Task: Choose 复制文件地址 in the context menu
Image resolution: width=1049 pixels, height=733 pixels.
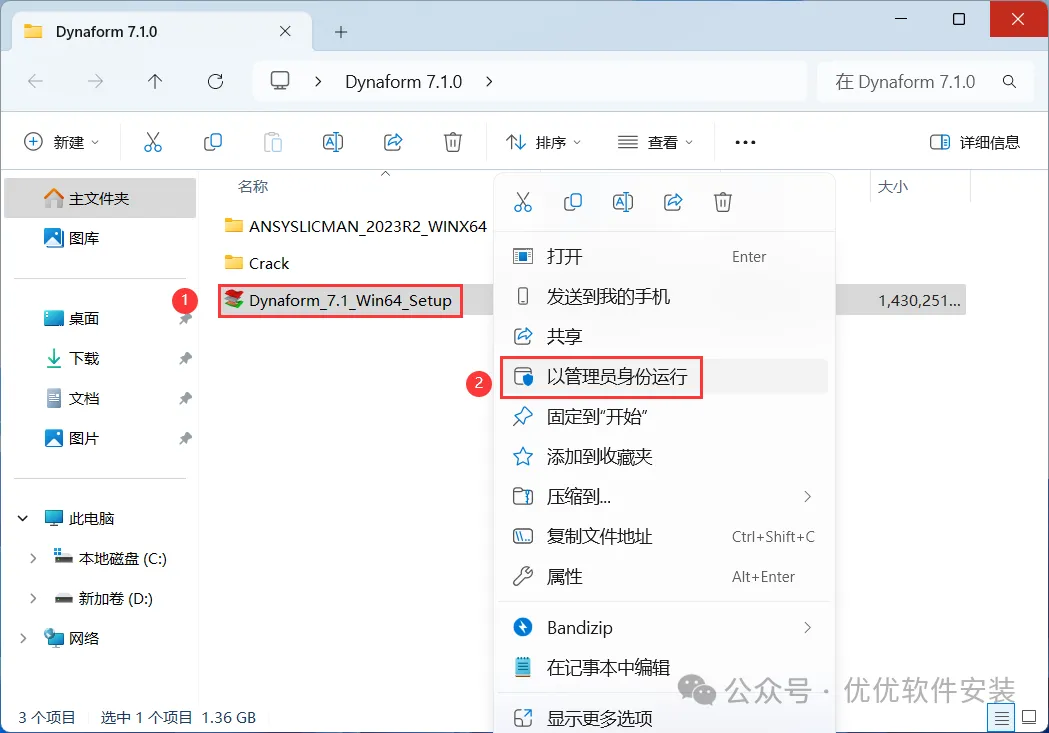Action: pyautogui.click(x=664, y=536)
